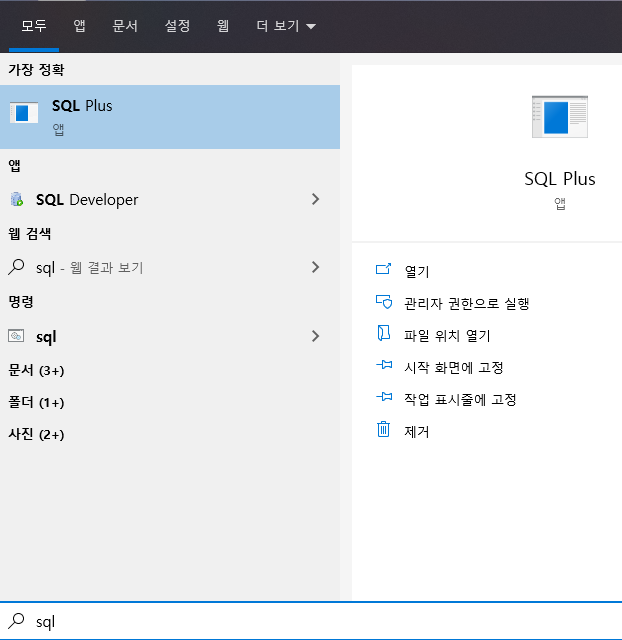Viewport: 622px width, 640px height.
Task: Click the 열기 open icon
Action: (383, 269)
